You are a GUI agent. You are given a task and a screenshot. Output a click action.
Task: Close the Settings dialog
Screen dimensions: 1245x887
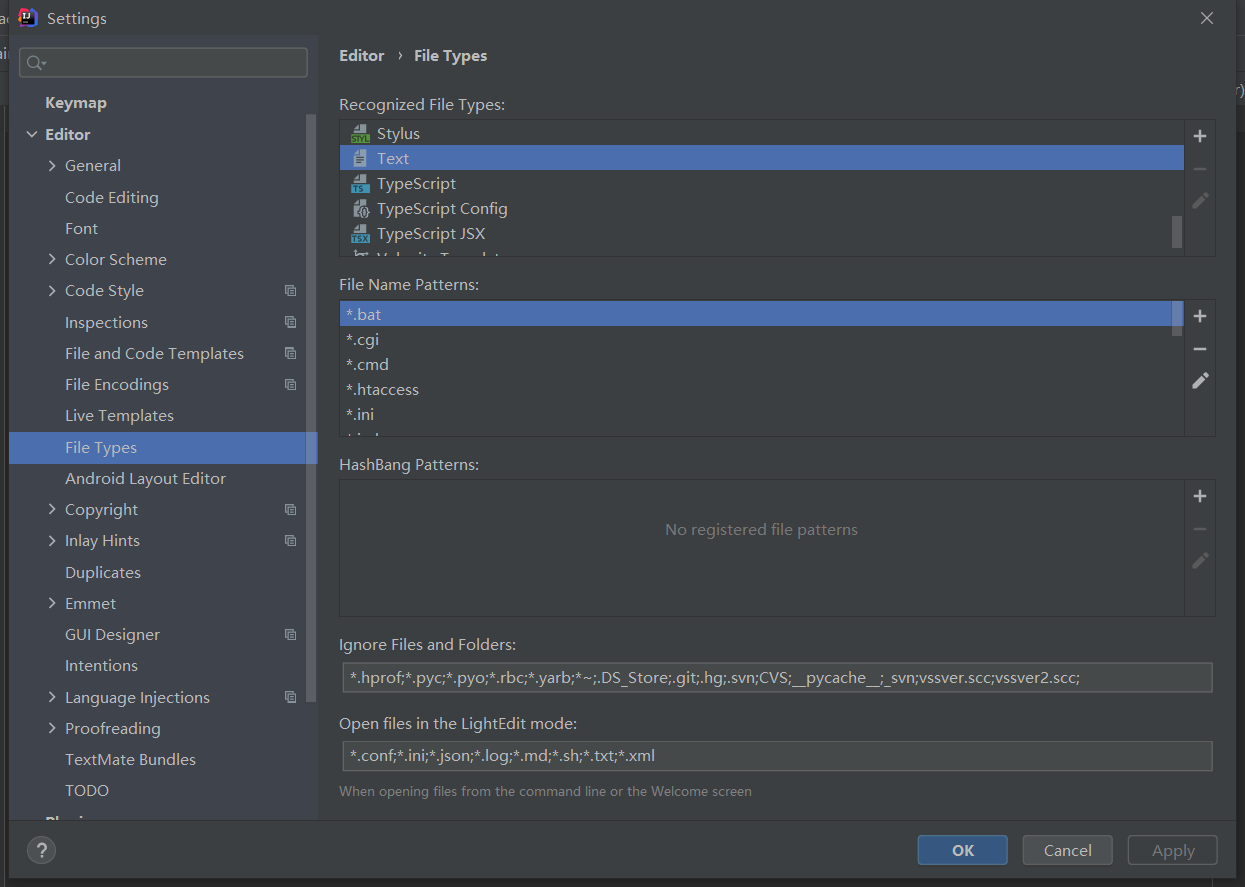click(1207, 18)
